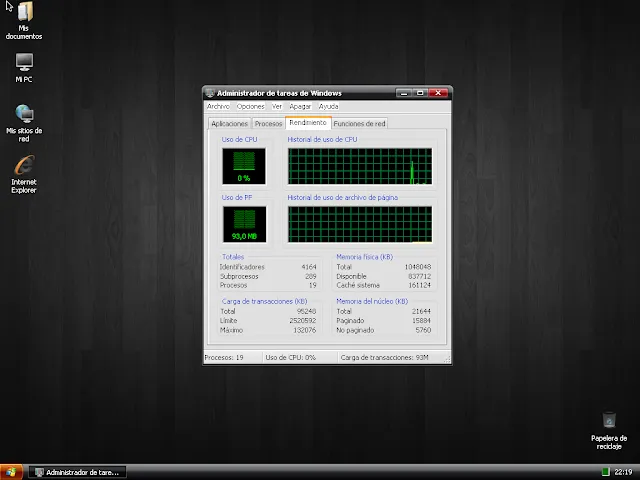640x480 pixels.
Task: Switch to the Procesos tab
Action: point(268,123)
